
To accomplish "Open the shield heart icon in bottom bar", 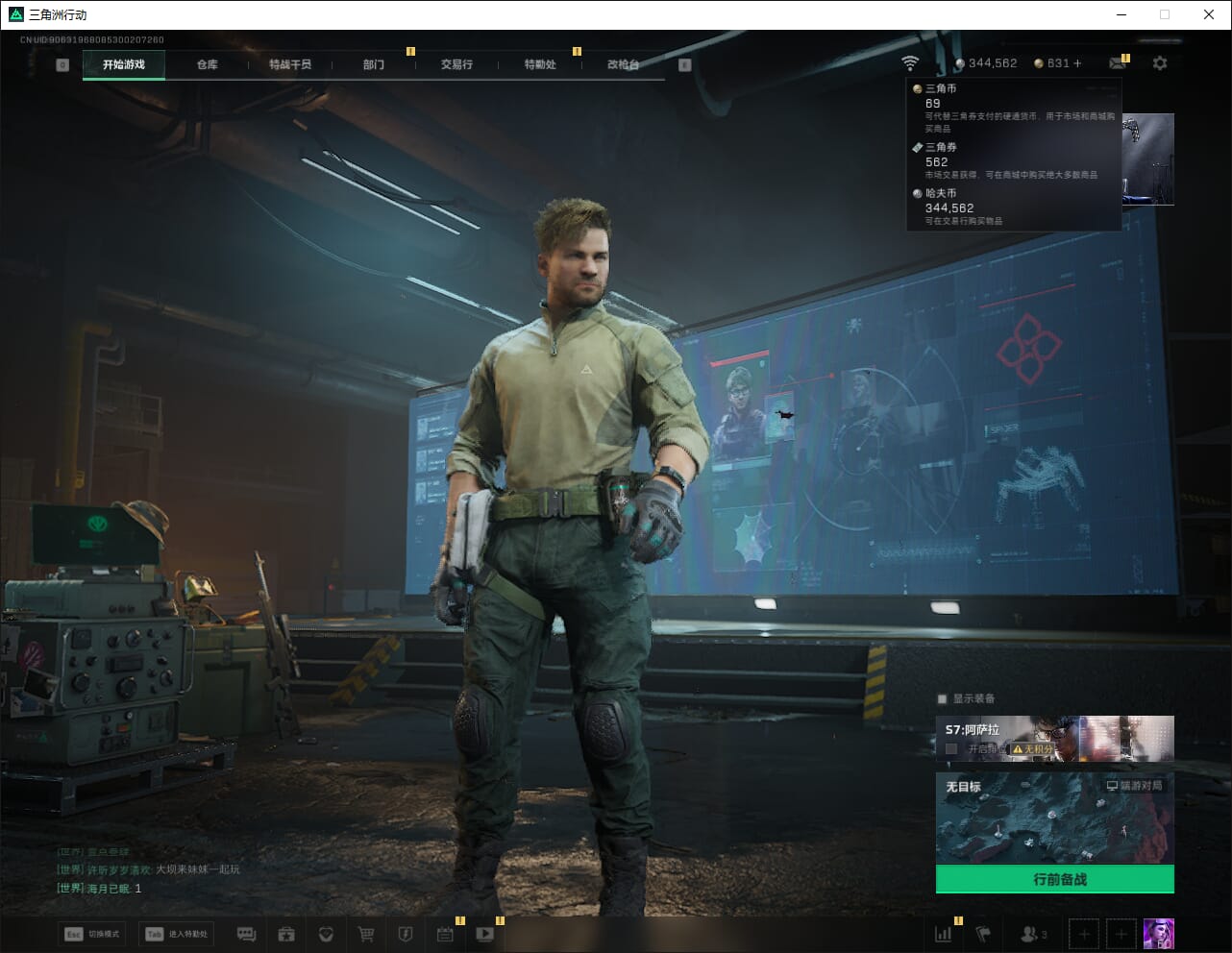I will tap(326, 934).
